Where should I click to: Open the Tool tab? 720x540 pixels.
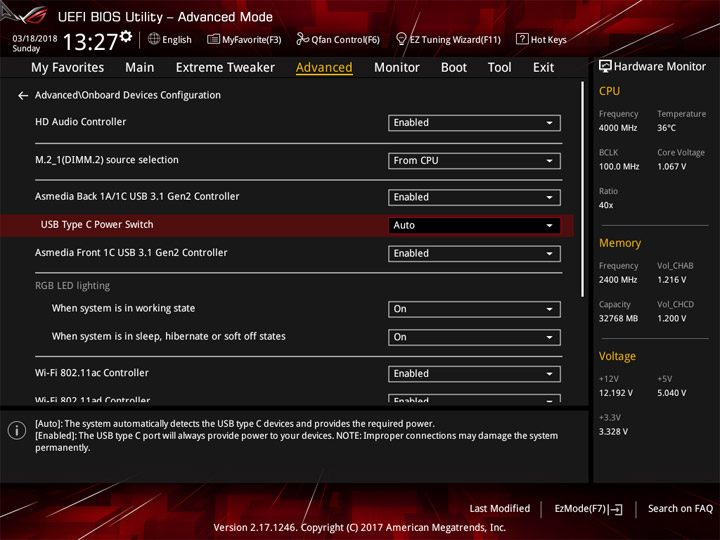point(499,68)
